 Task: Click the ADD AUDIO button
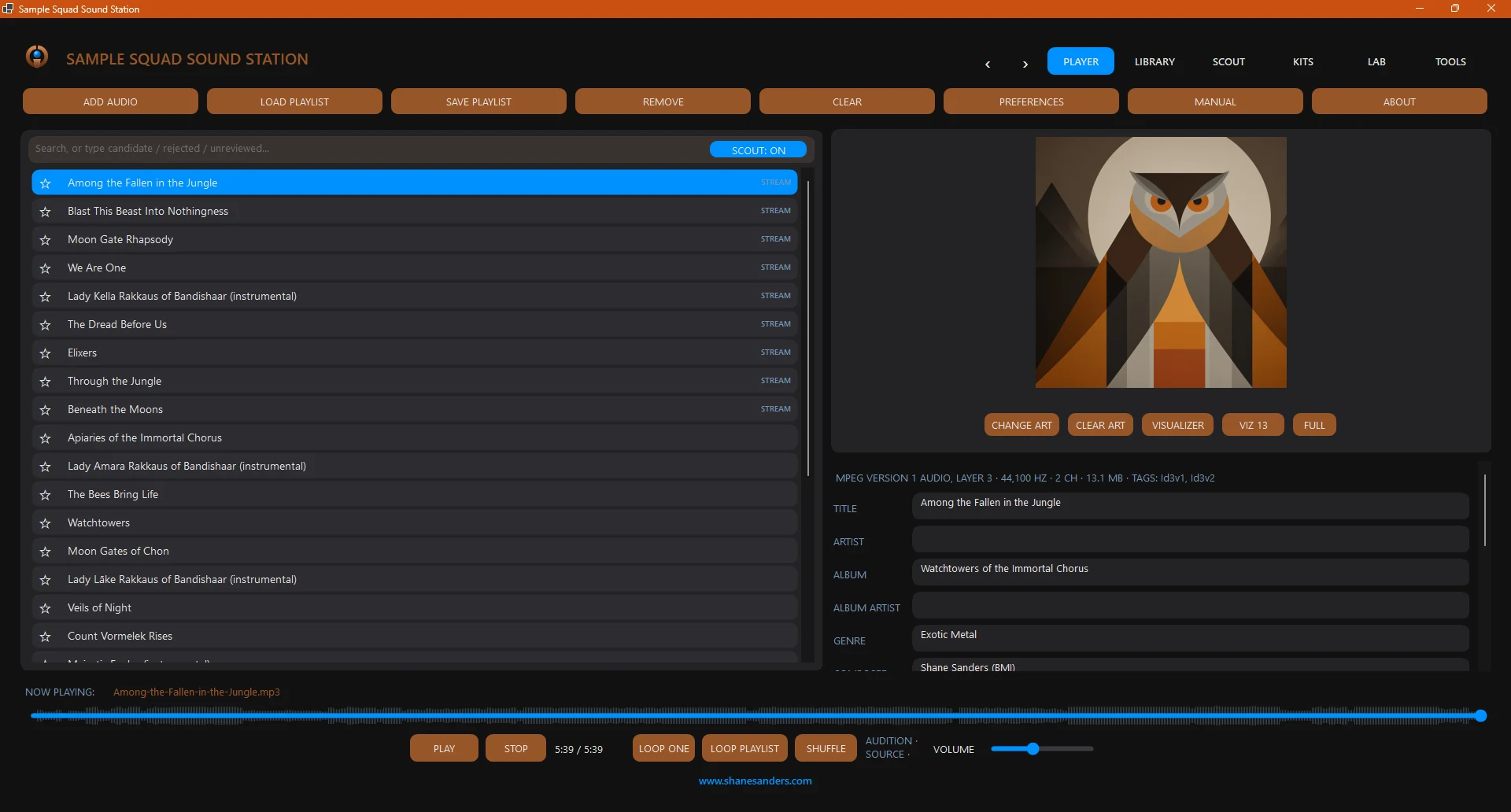pos(110,101)
